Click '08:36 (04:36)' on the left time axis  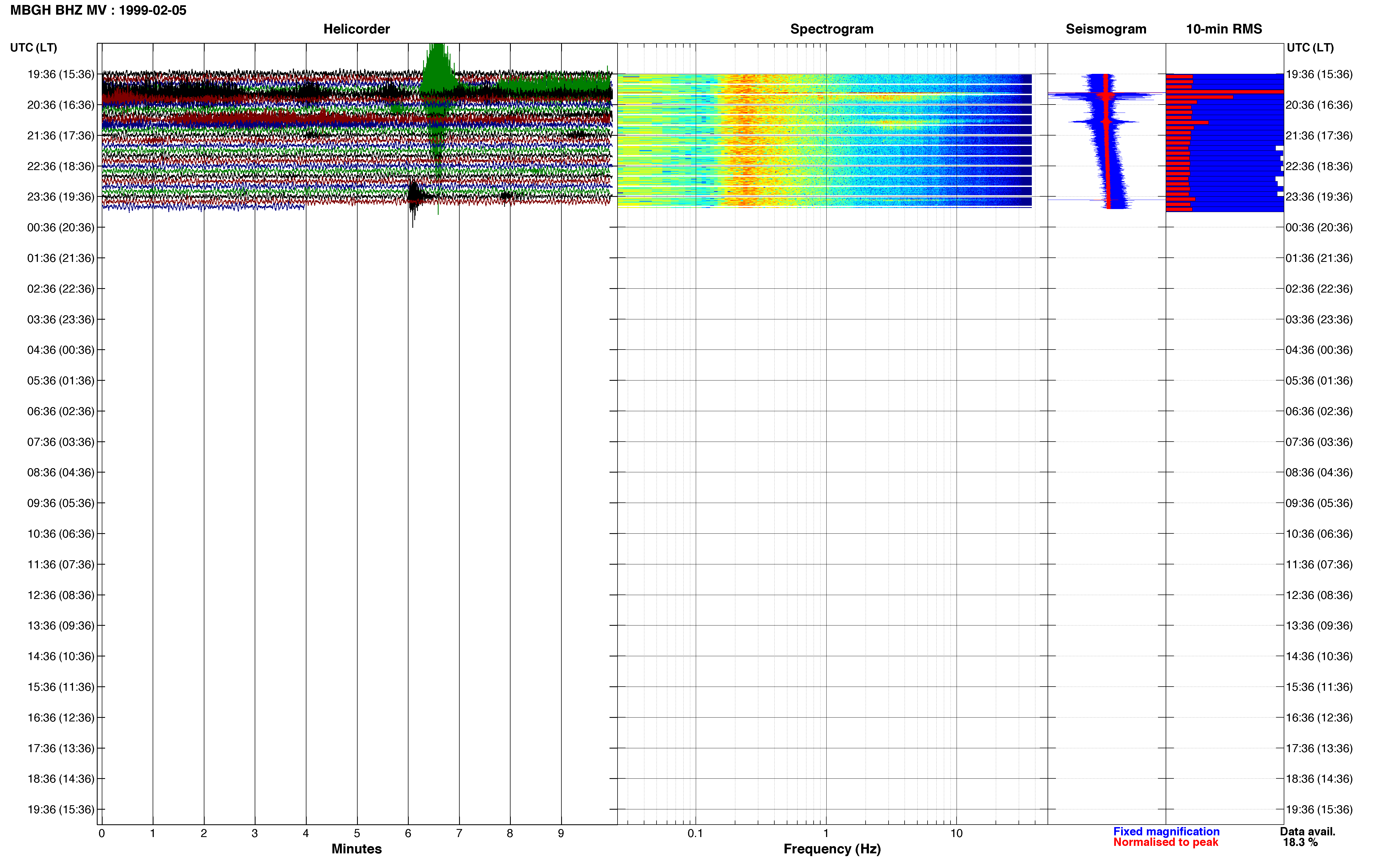click(x=61, y=473)
